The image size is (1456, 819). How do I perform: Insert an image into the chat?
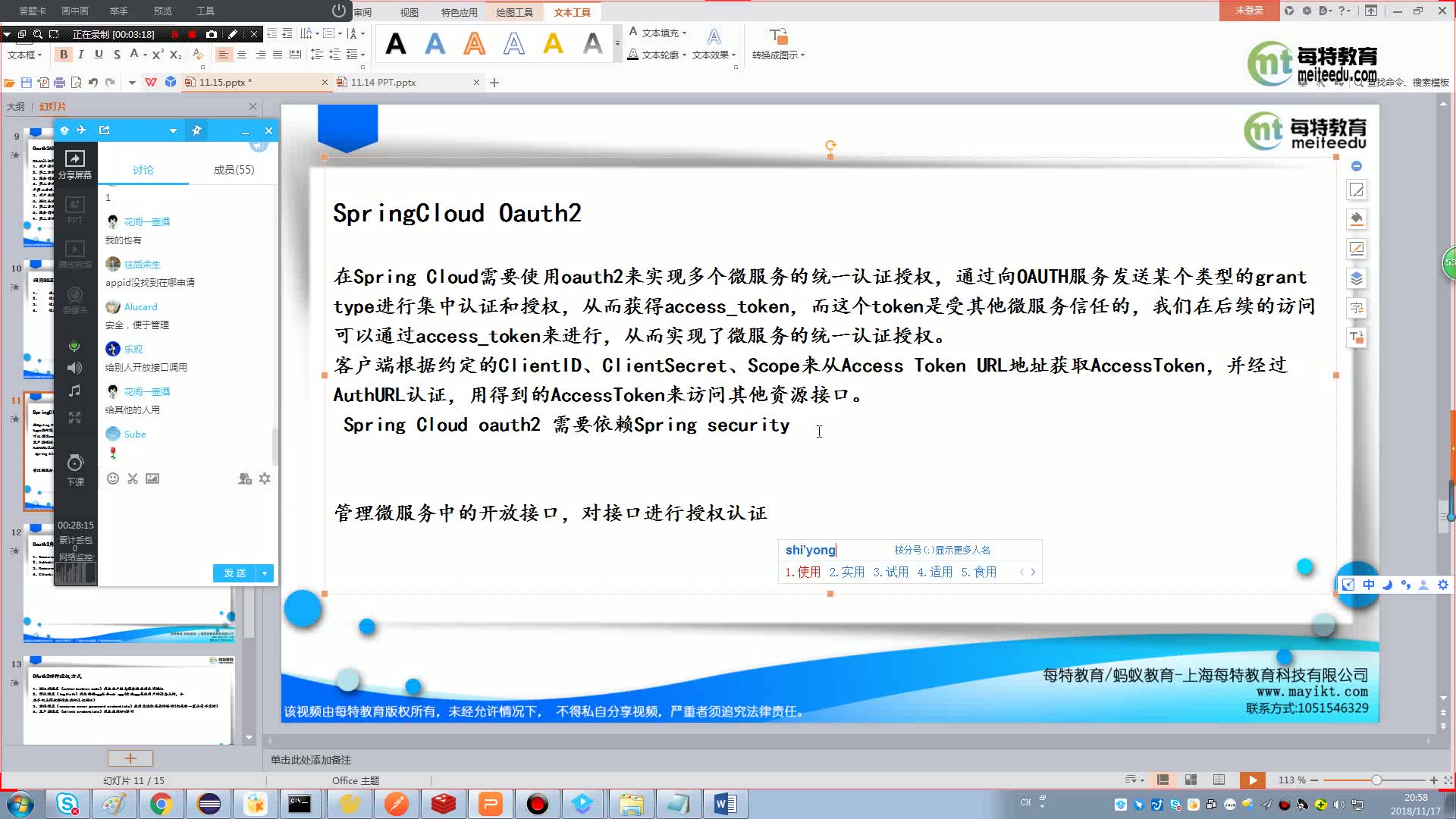152,479
